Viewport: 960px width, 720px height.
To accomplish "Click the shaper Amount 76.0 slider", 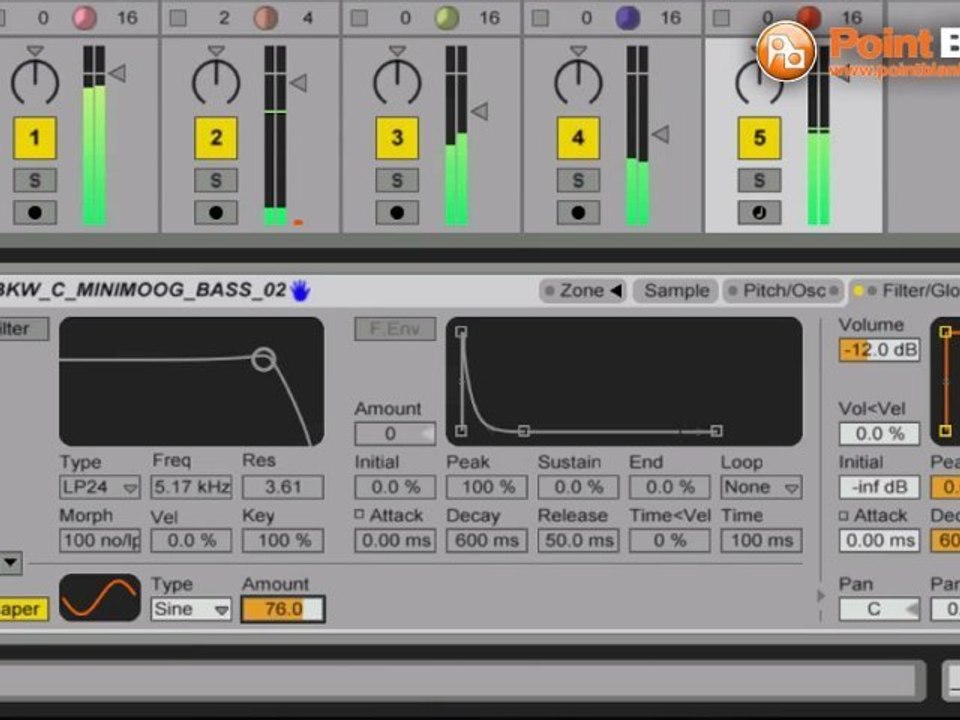I will click(x=283, y=609).
